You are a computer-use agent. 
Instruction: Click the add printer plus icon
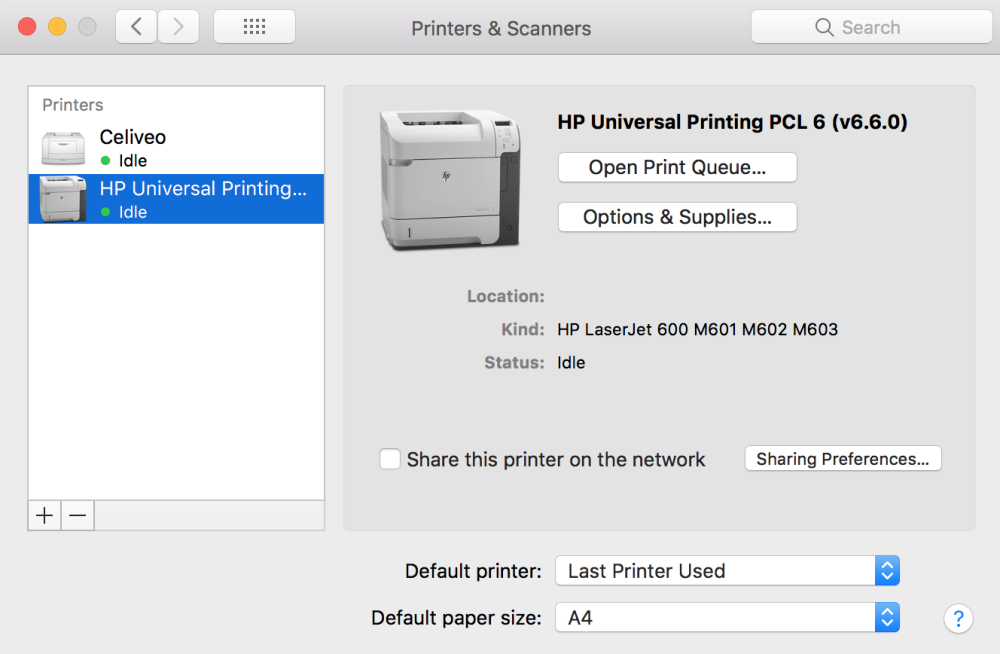pyautogui.click(x=44, y=514)
